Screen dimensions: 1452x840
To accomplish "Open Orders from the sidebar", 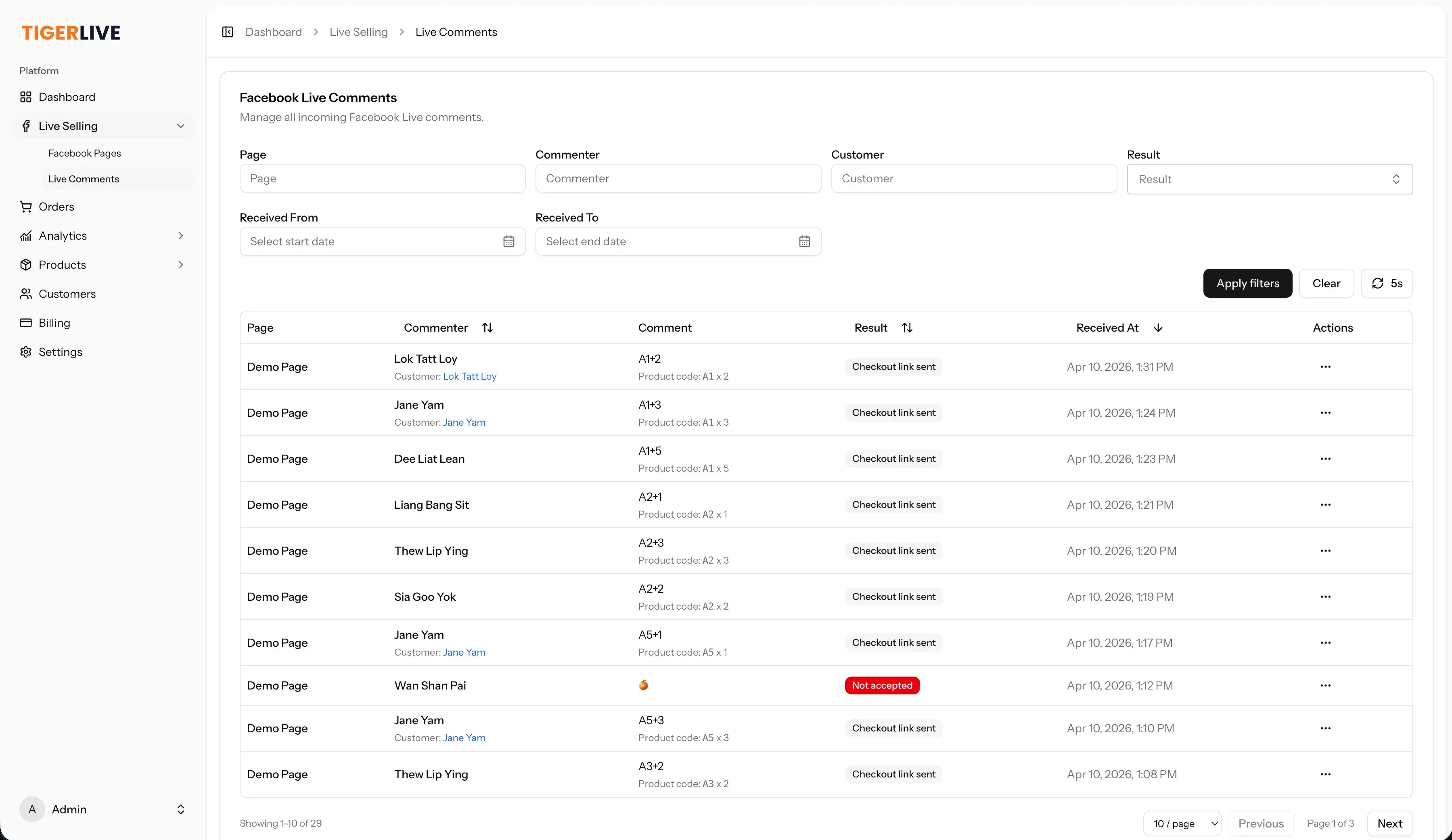I will coord(103,206).
